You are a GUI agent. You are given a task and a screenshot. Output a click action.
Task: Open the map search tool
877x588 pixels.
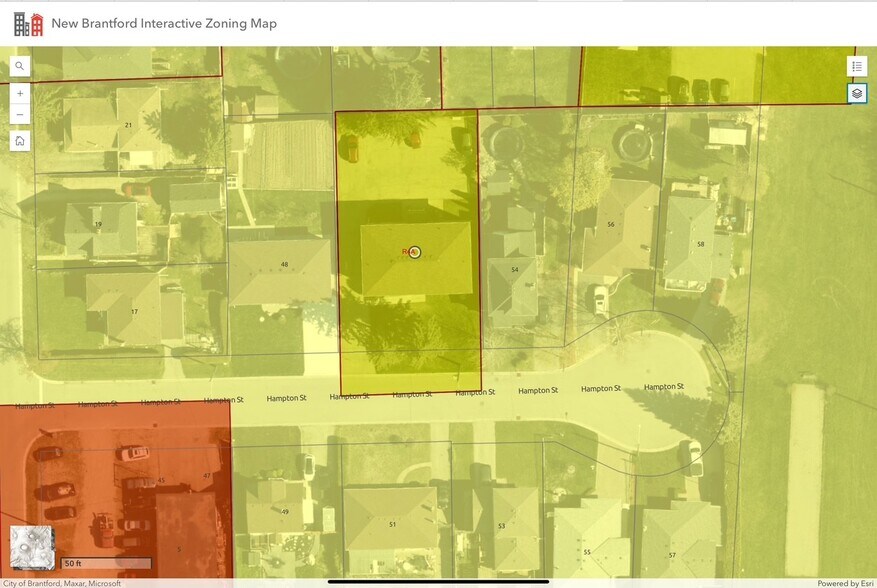20,66
